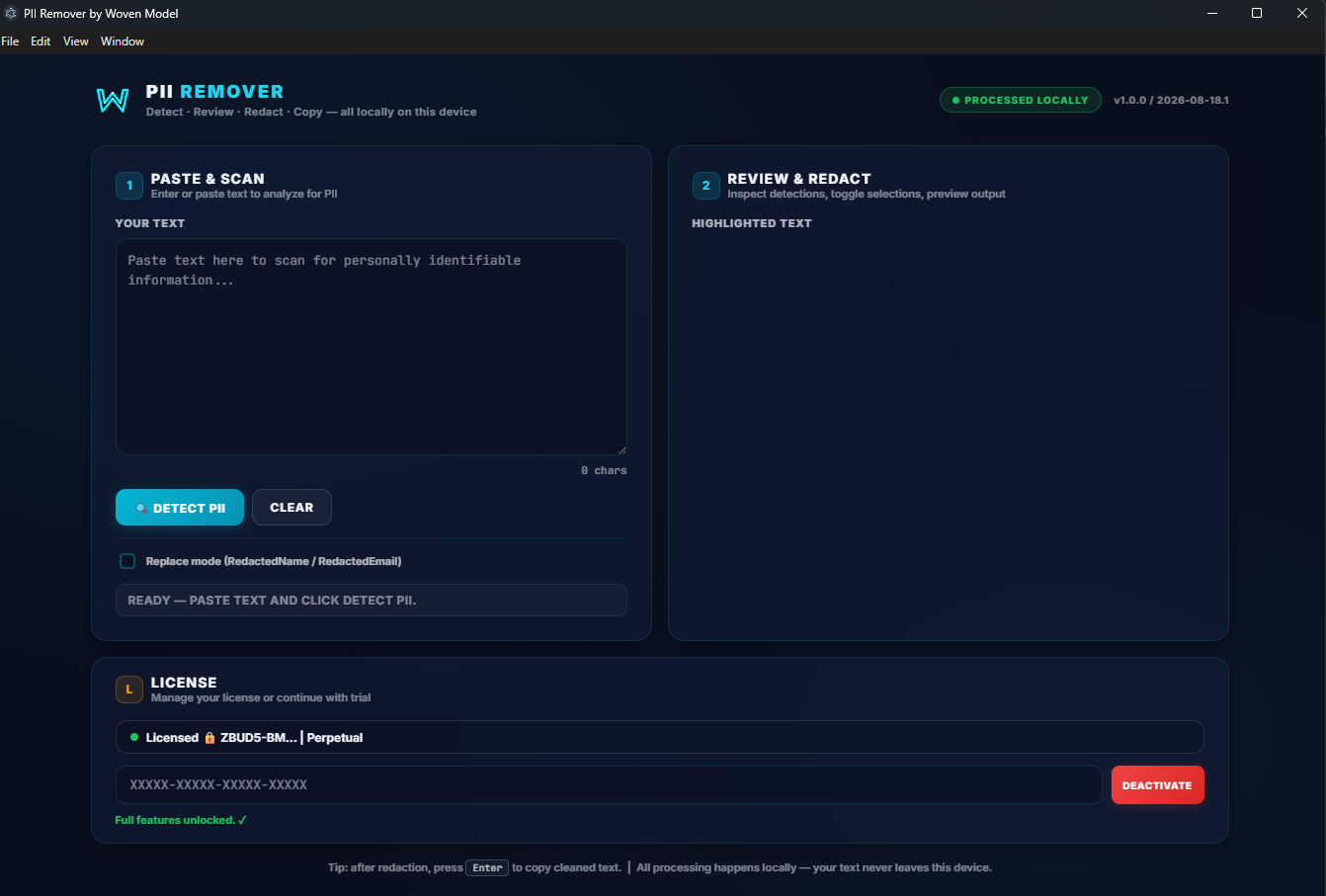Click the green status dot beside Licensed
This screenshot has height=896, width=1326.
point(134,737)
